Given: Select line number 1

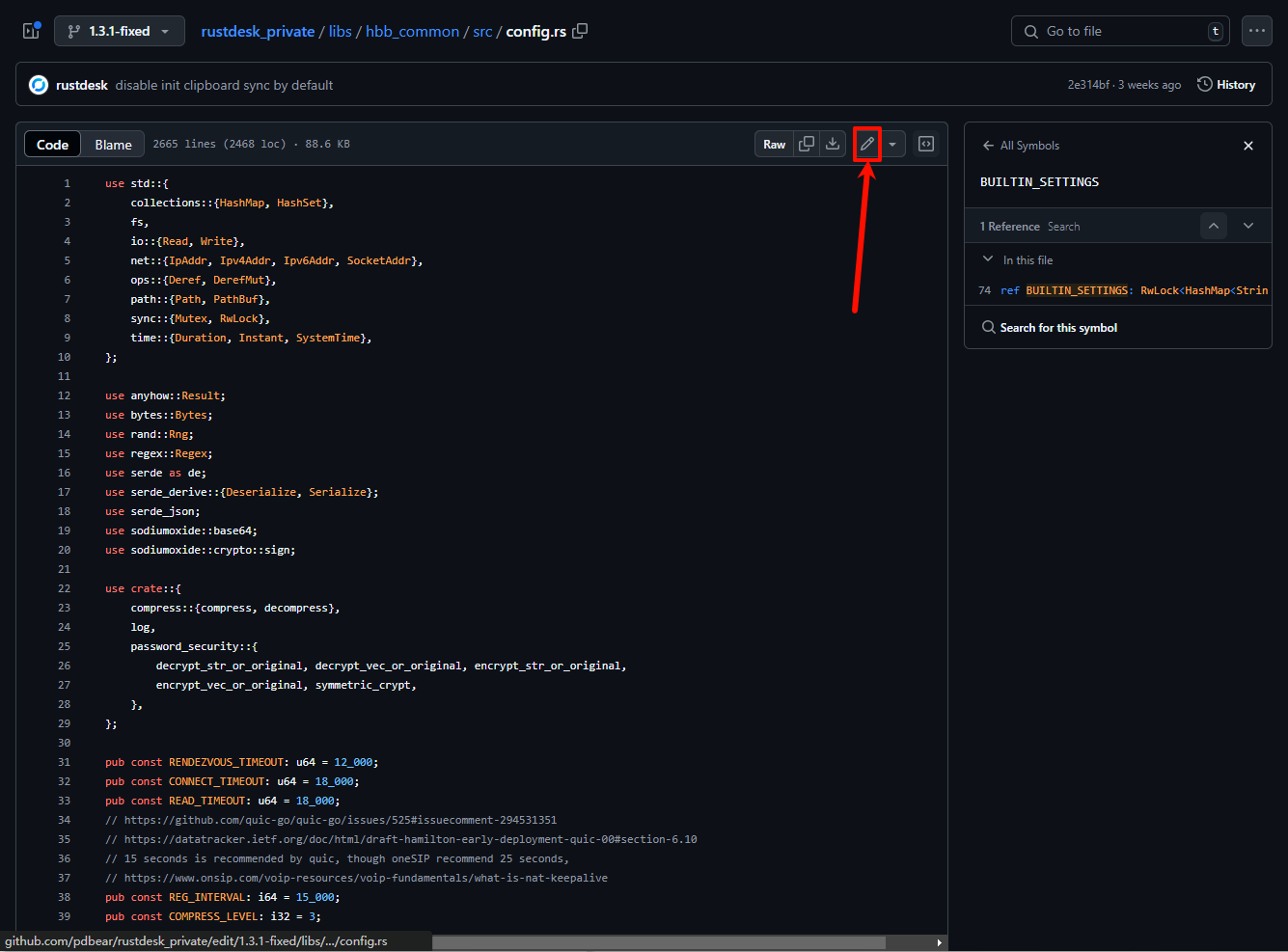Looking at the screenshot, I should point(67,183).
